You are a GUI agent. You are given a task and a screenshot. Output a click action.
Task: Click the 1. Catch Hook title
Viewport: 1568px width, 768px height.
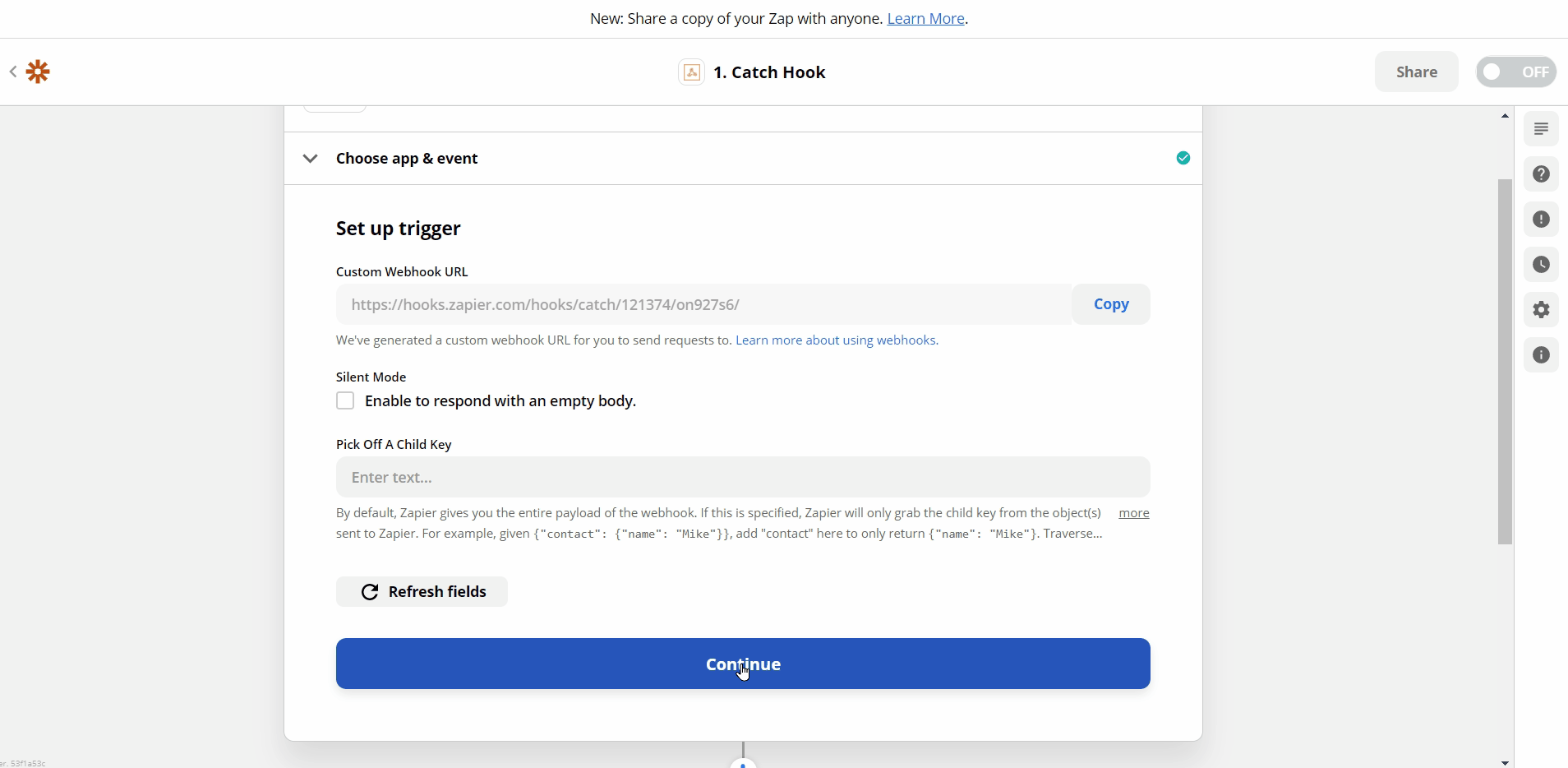[x=769, y=72]
